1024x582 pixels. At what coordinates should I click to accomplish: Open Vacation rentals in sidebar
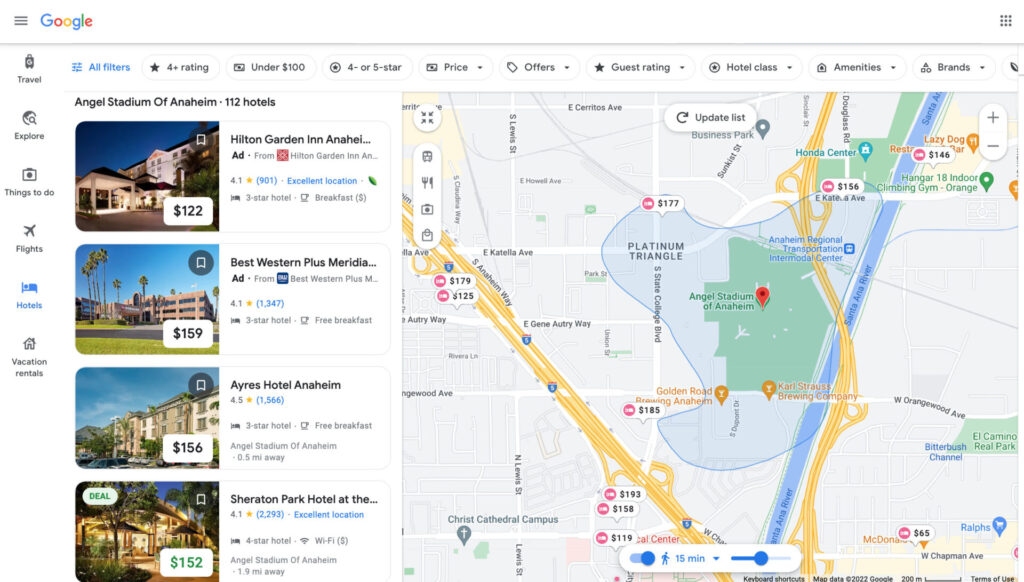29,357
